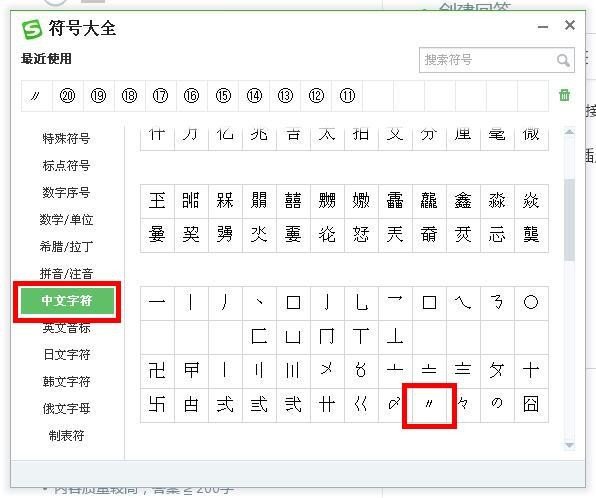Insert the 淼 character
This screenshot has width=596, height=498.
pyautogui.click(x=497, y=201)
